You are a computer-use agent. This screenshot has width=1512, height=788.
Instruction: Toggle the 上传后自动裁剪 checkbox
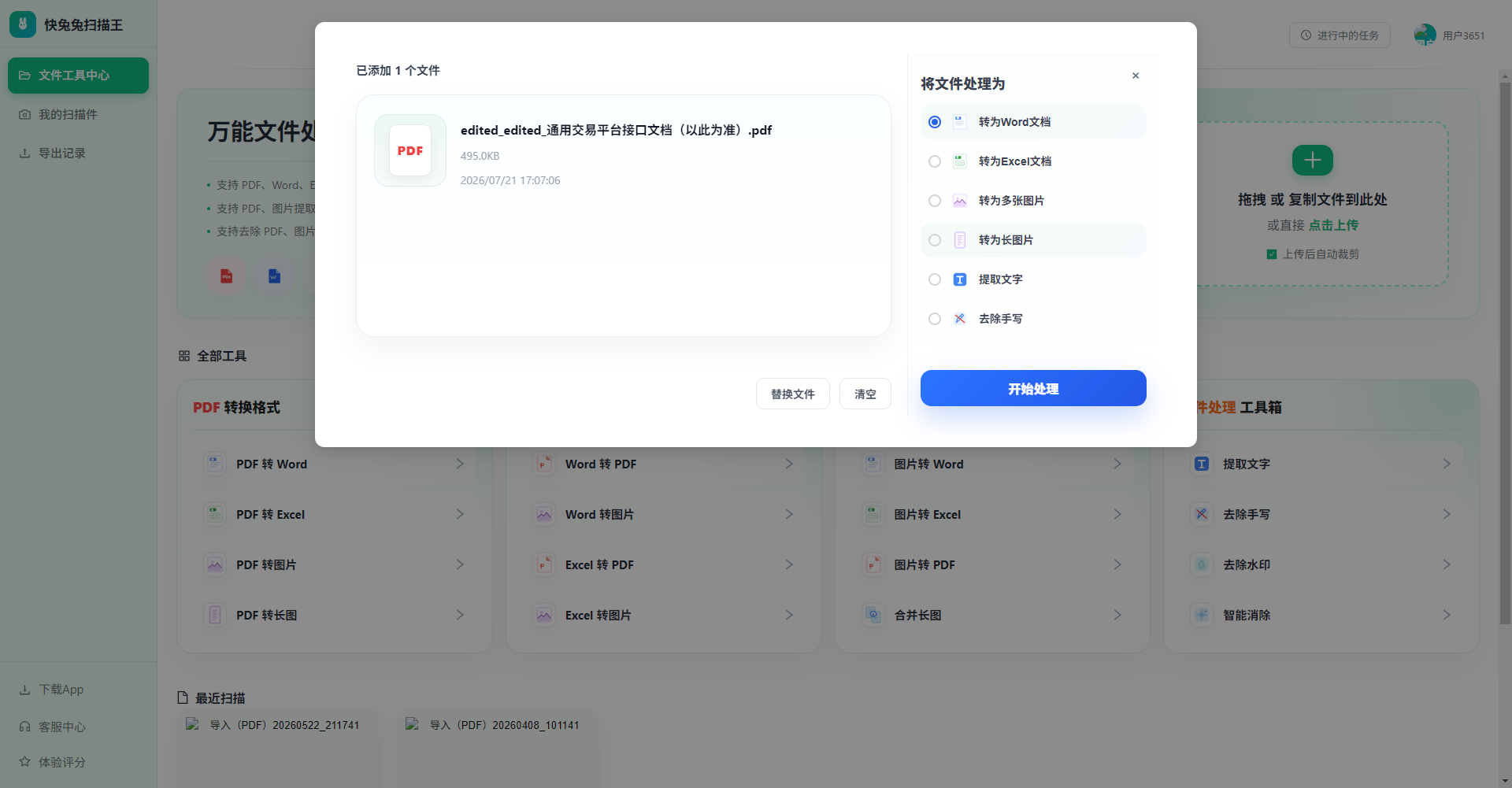tap(1272, 254)
